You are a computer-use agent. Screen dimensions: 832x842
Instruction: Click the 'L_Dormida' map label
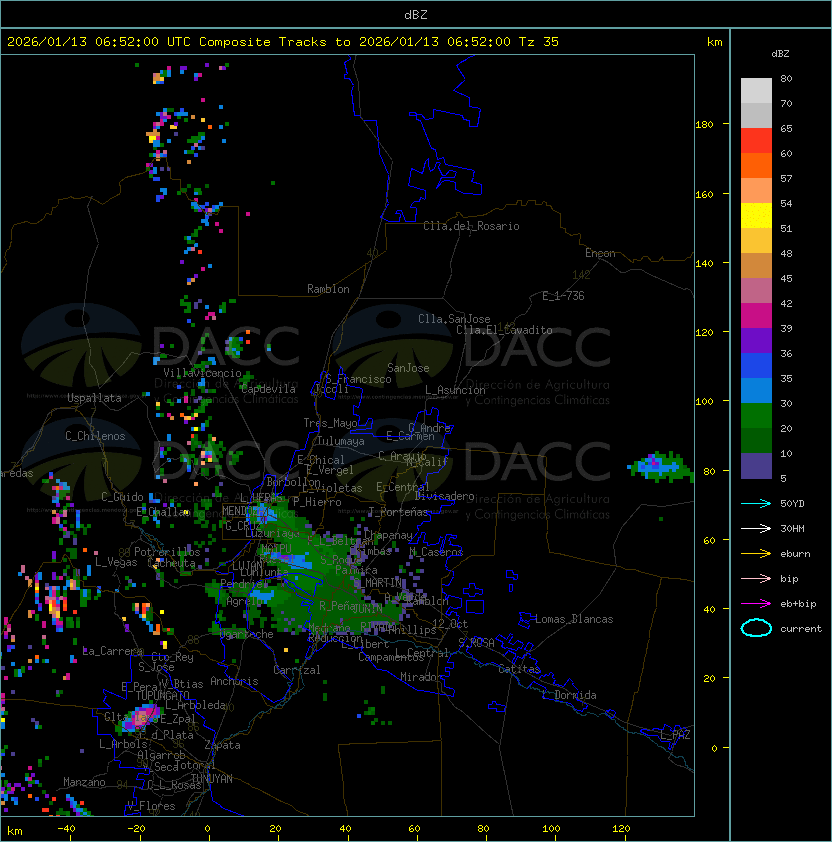coord(569,695)
